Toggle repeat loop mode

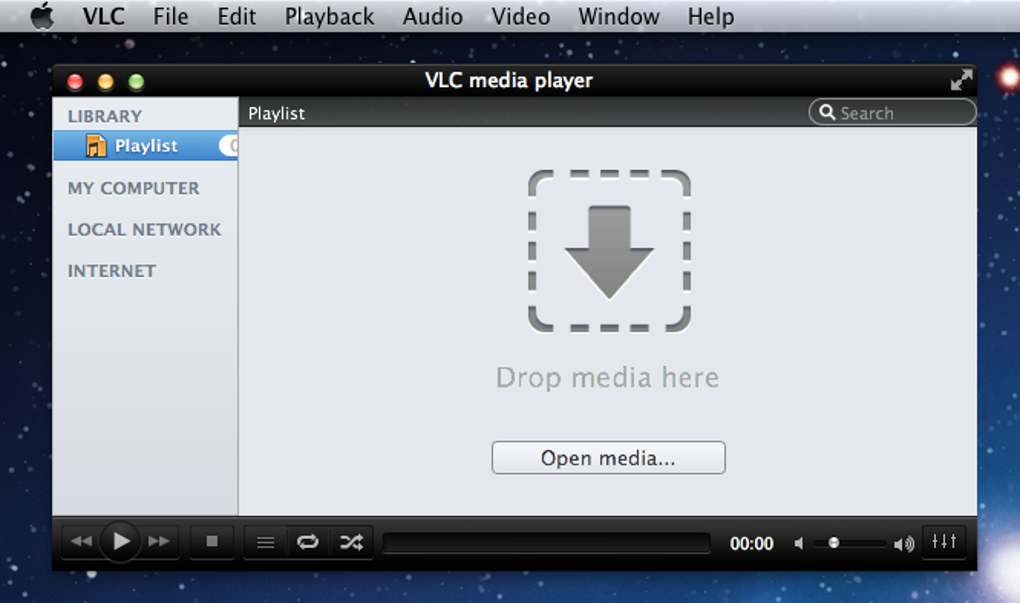(308, 542)
